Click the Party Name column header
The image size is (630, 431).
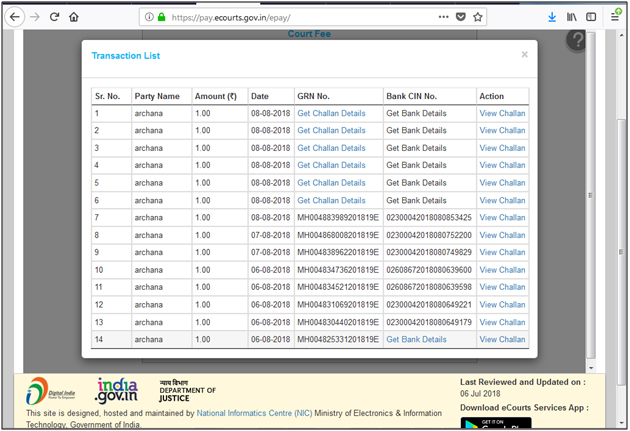[x=157, y=96]
